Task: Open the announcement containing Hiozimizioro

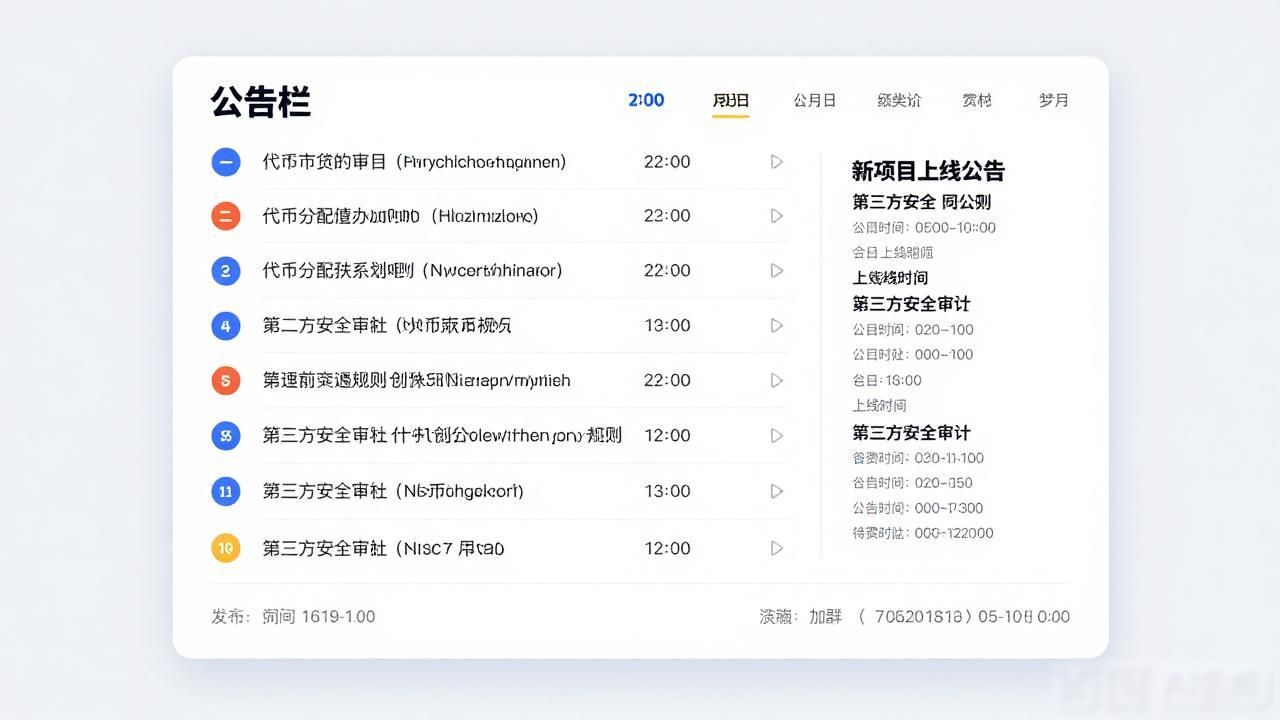Action: tap(400, 216)
